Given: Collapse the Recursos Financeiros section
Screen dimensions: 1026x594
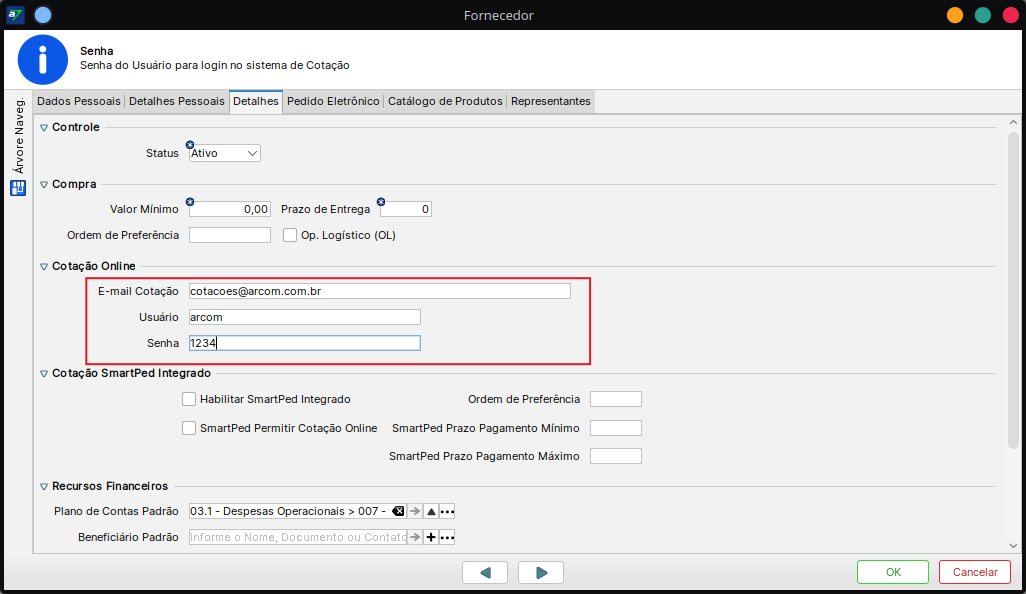Looking at the screenshot, I should [x=43, y=487].
